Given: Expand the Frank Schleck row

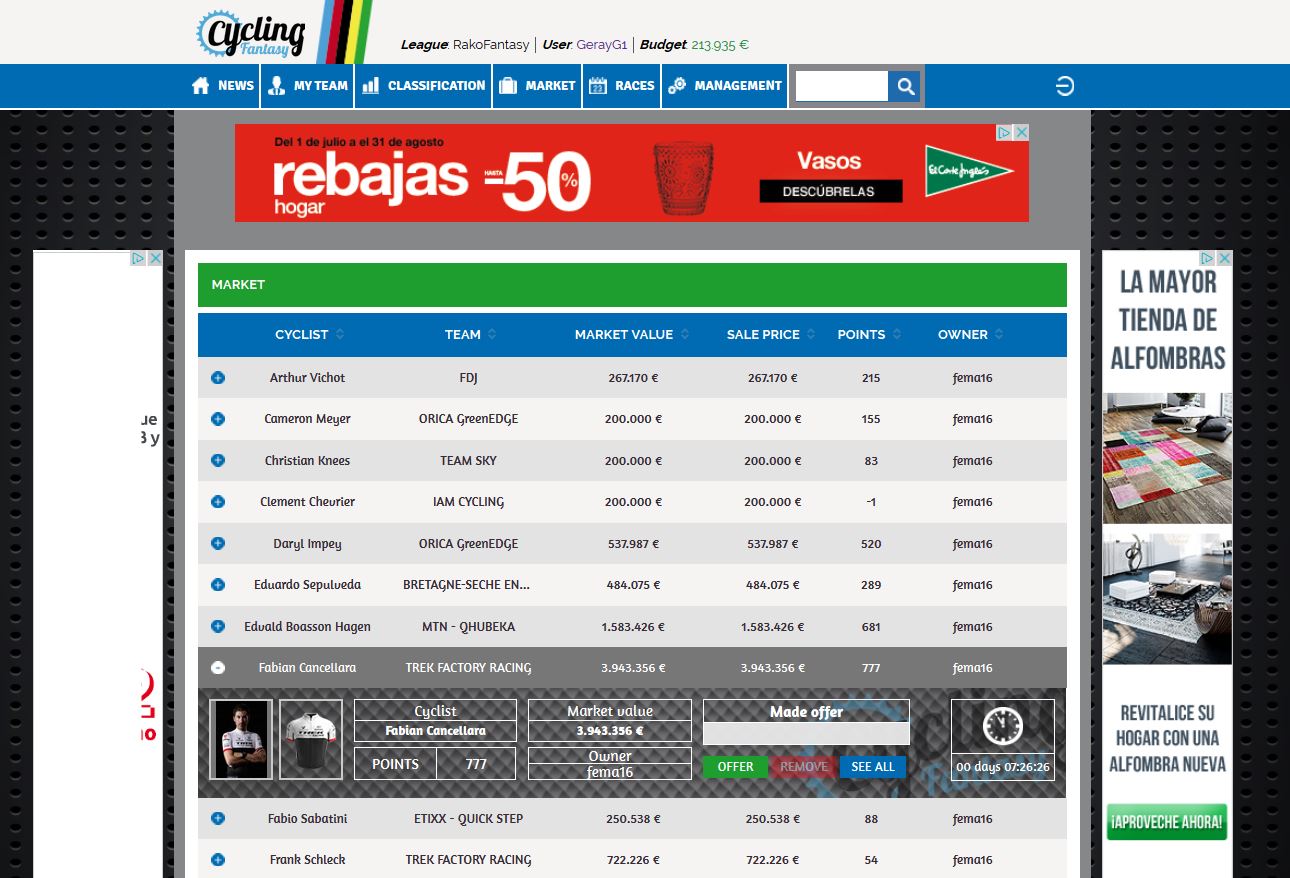Looking at the screenshot, I should pyautogui.click(x=218, y=860).
